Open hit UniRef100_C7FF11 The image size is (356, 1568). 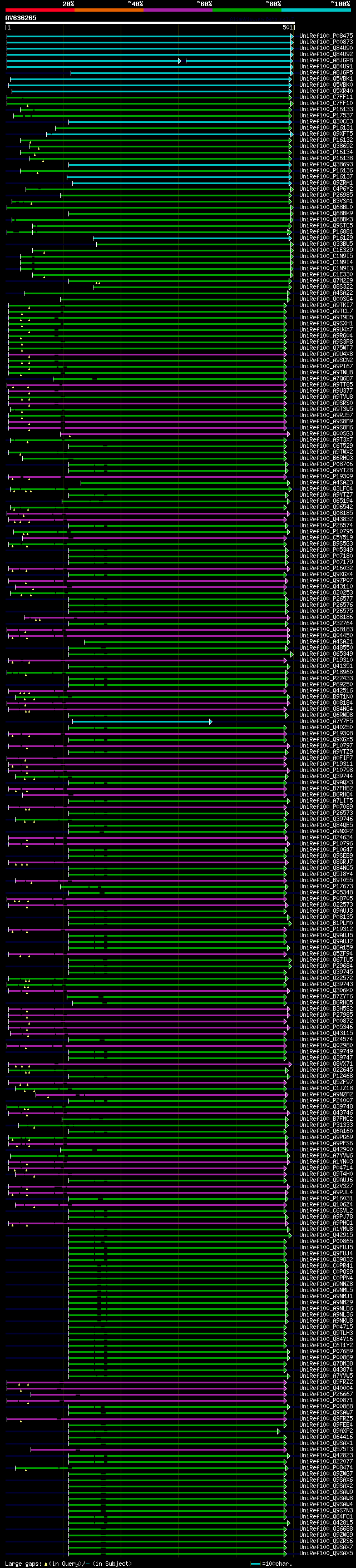pos(326,97)
